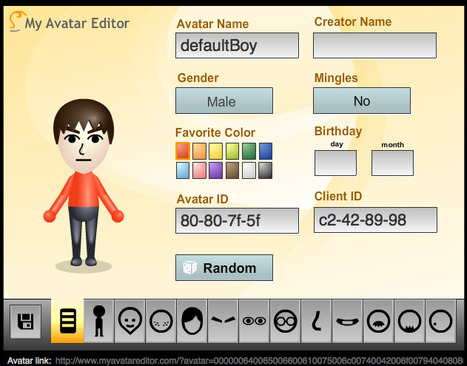
Task: Select purple favorite color swatch
Action: click(216, 170)
